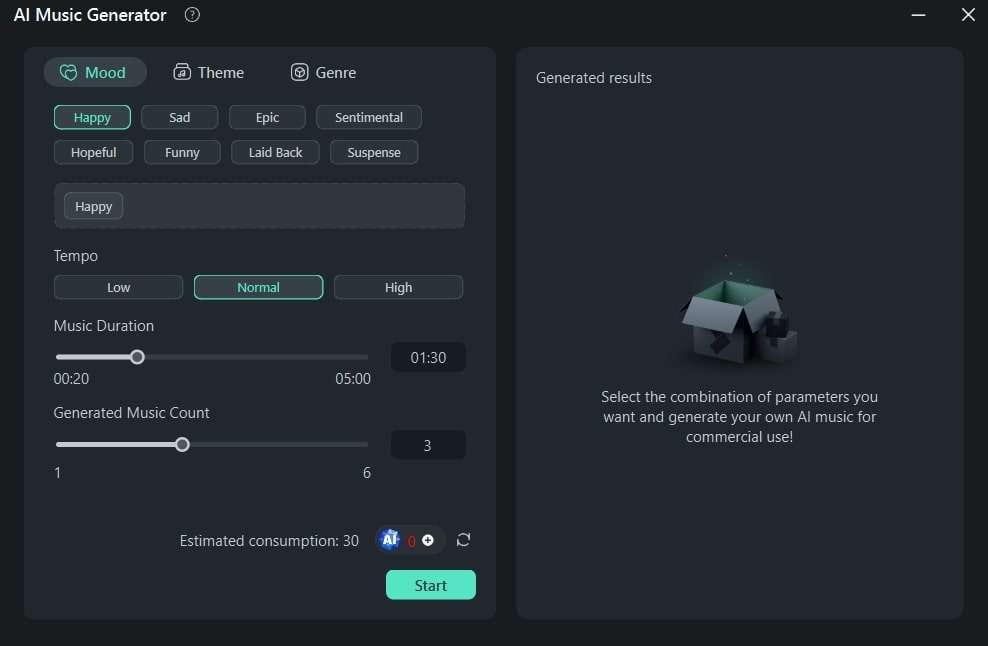This screenshot has width=988, height=646.
Task: Switch to the Theme tab
Action: (x=209, y=72)
